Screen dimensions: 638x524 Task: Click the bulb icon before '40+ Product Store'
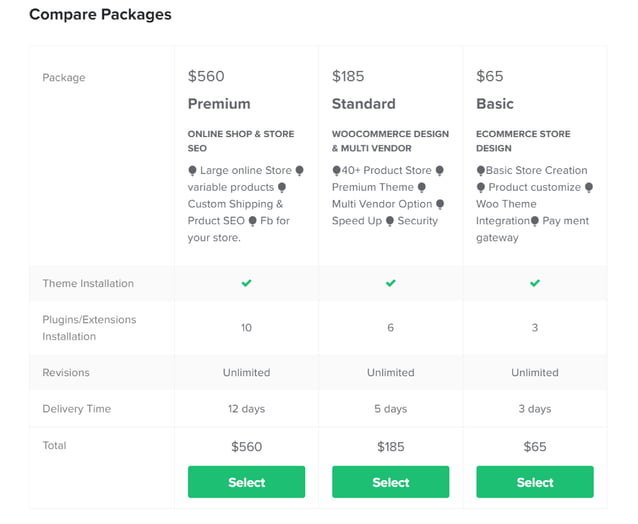coord(336,170)
